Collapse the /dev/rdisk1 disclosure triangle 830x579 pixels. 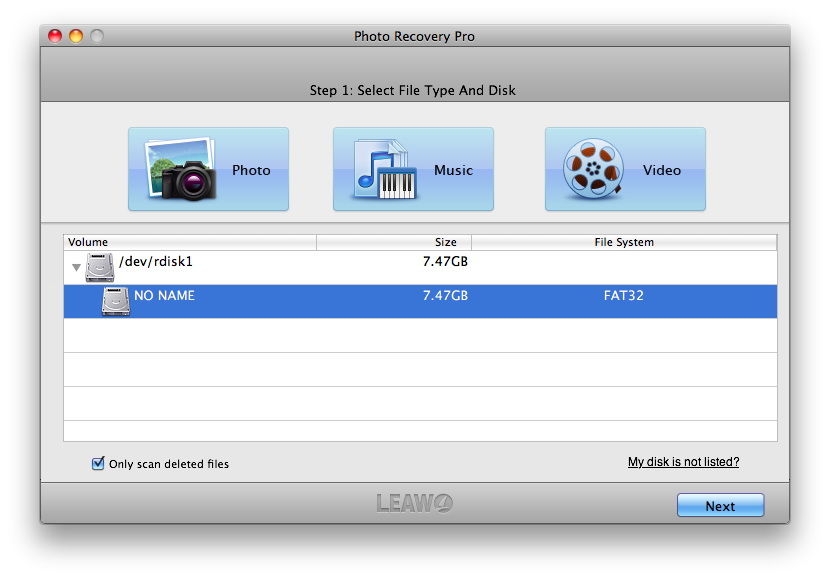coord(76,267)
